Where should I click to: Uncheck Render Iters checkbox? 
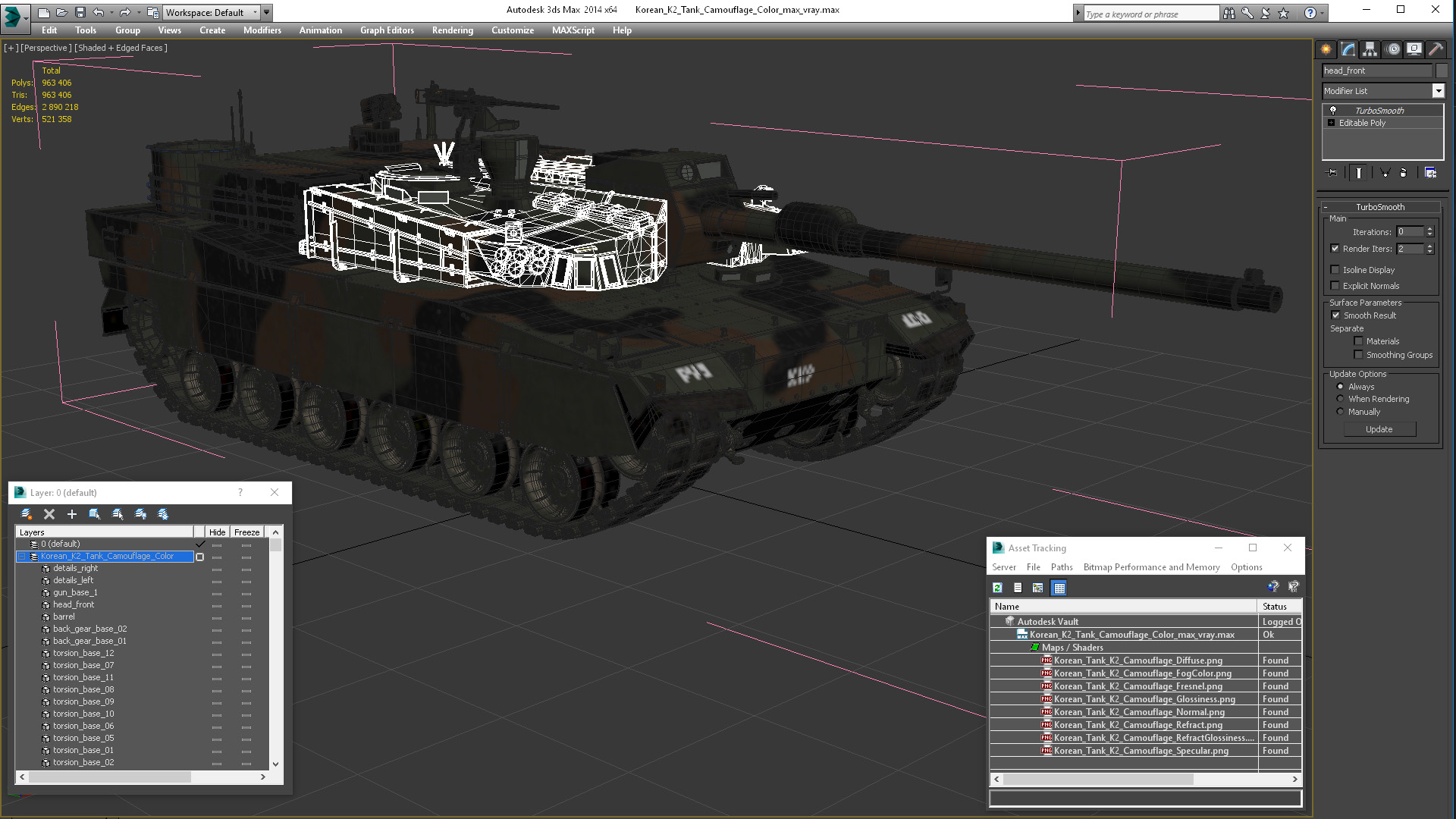[1335, 249]
